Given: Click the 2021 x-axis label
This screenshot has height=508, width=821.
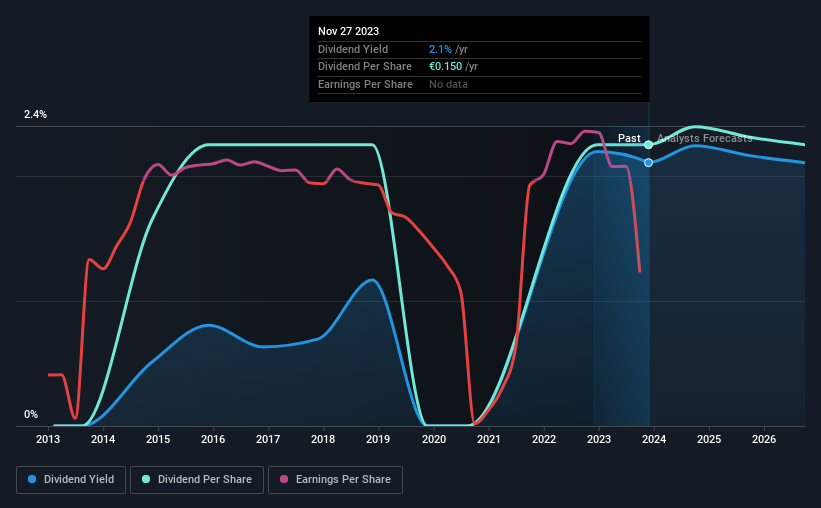Looking at the screenshot, I should 489,439.
